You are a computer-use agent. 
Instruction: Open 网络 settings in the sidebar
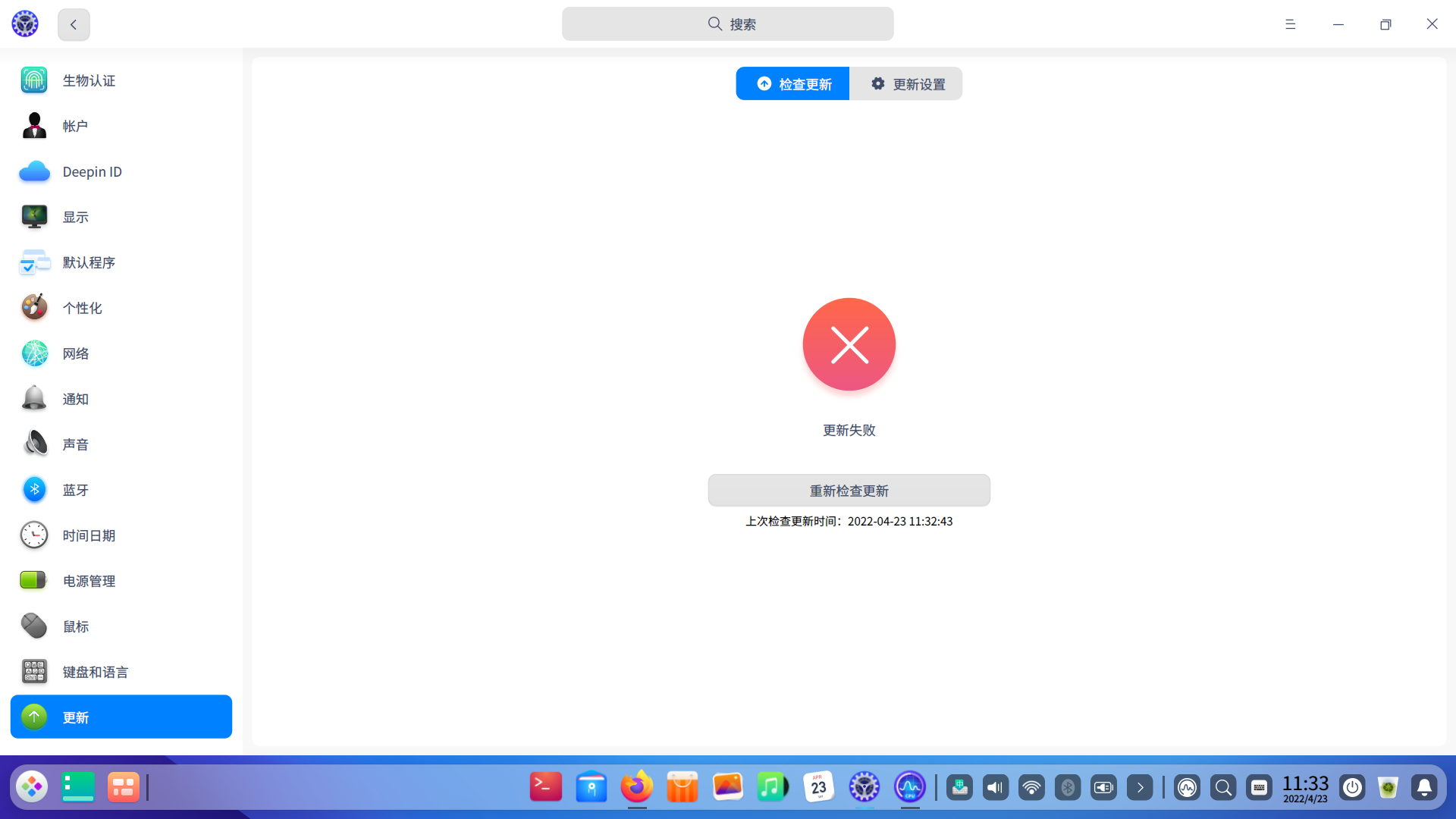coord(75,353)
